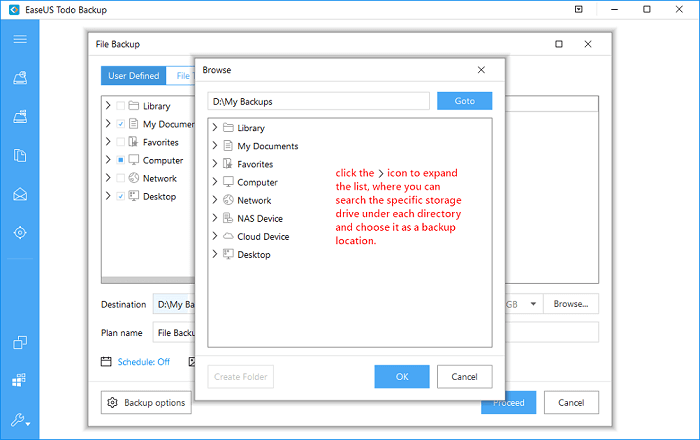Click the Schedule: Off link
This screenshot has height=440, width=700.
pos(143,362)
